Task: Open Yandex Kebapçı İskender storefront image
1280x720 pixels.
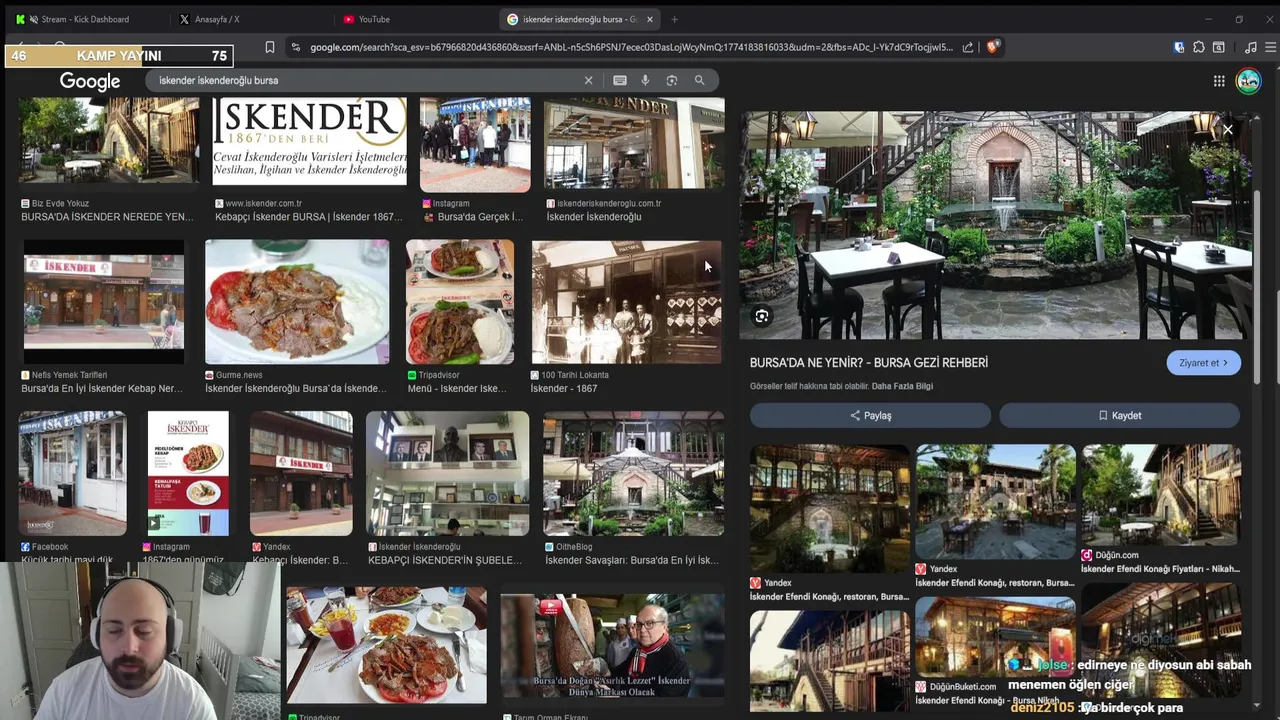Action: [x=301, y=473]
